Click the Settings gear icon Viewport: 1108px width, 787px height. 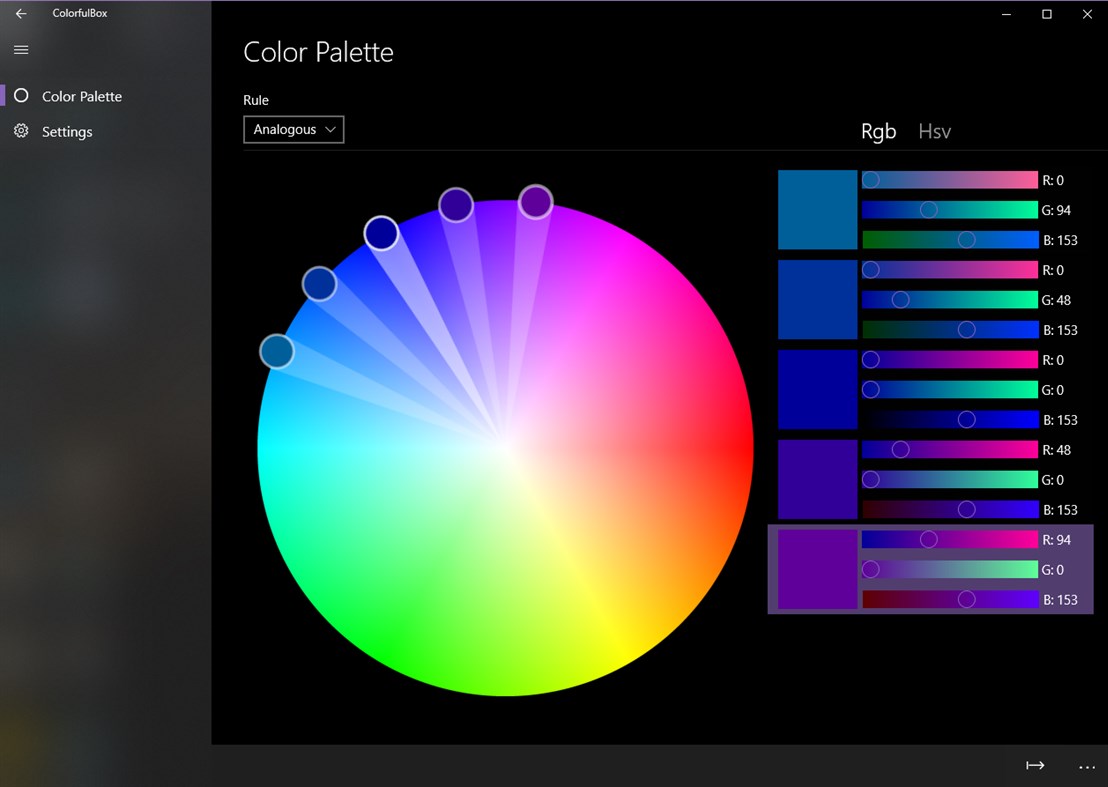tap(21, 131)
